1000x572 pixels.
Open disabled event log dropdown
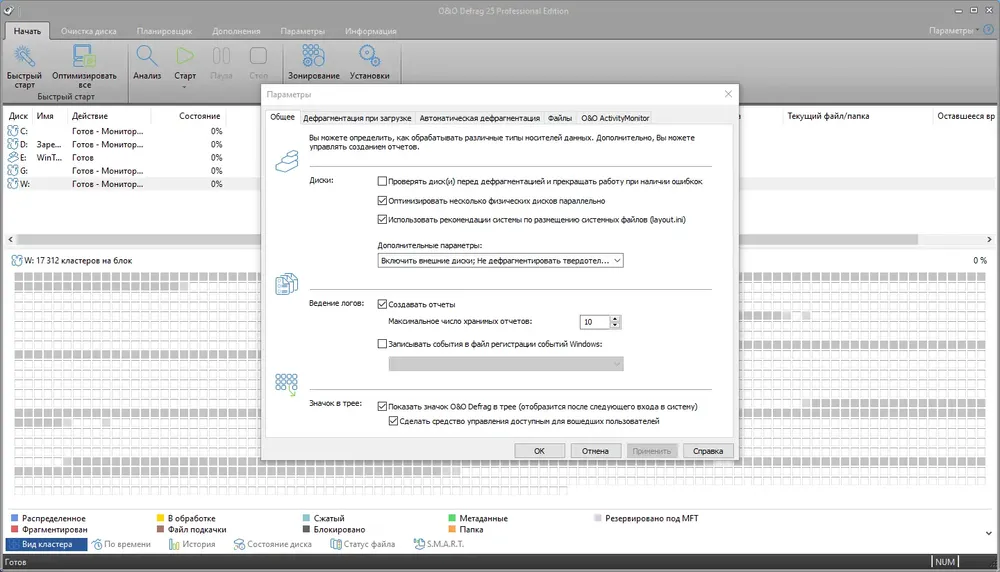(x=506, y=363)
